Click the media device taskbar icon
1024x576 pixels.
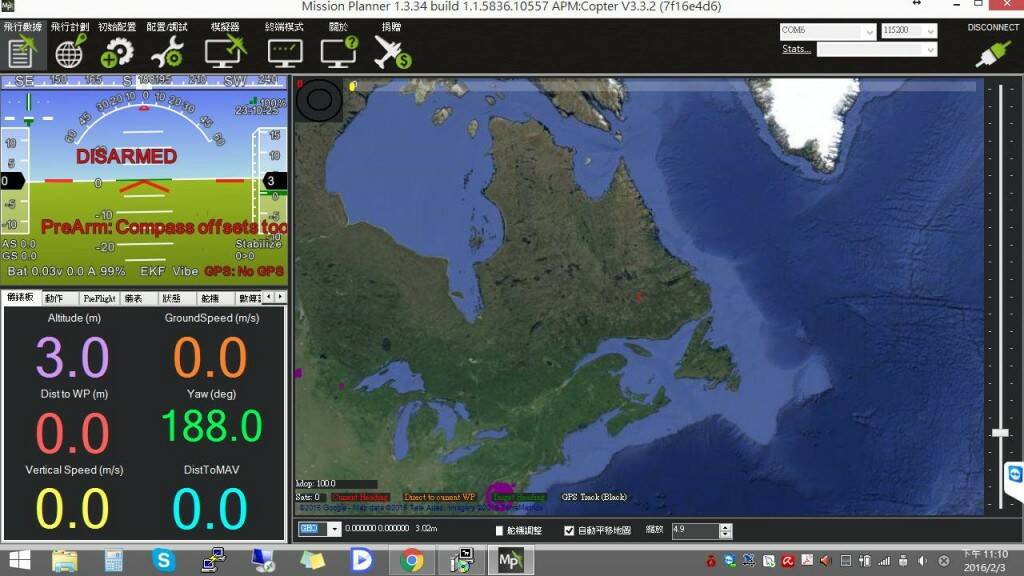click(x=461, y=560)
